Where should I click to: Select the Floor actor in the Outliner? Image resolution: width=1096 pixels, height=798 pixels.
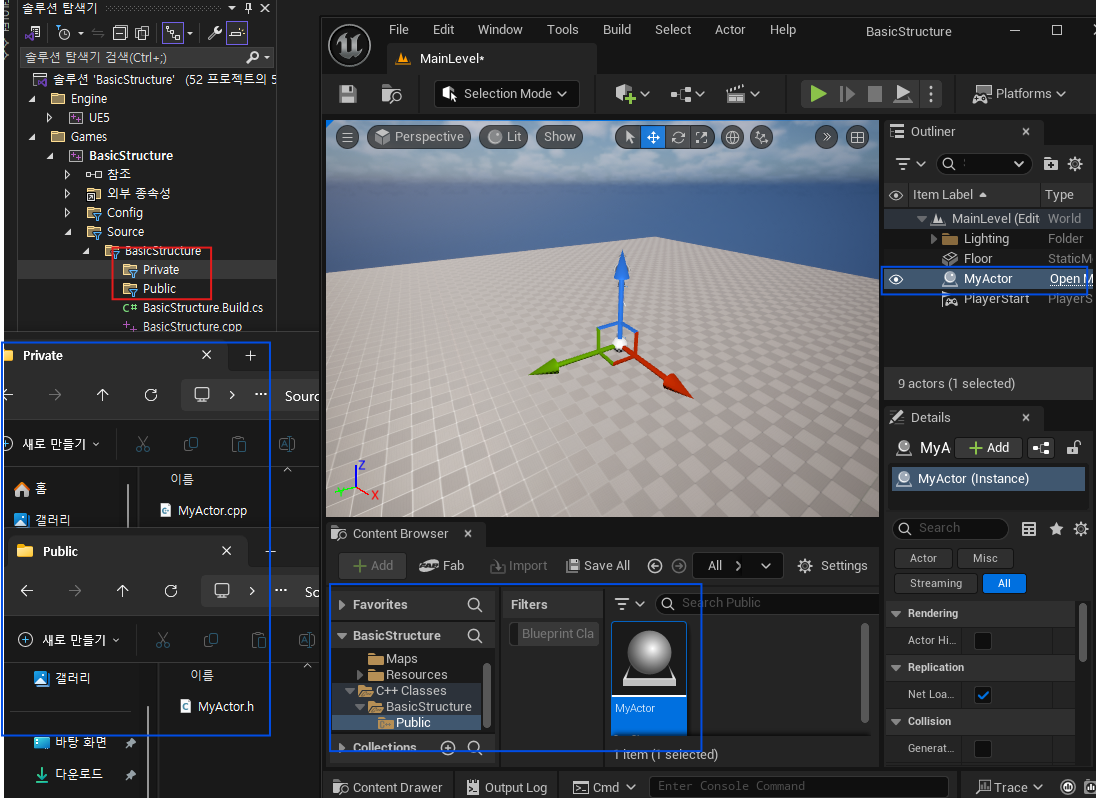(x=978, y=259)
